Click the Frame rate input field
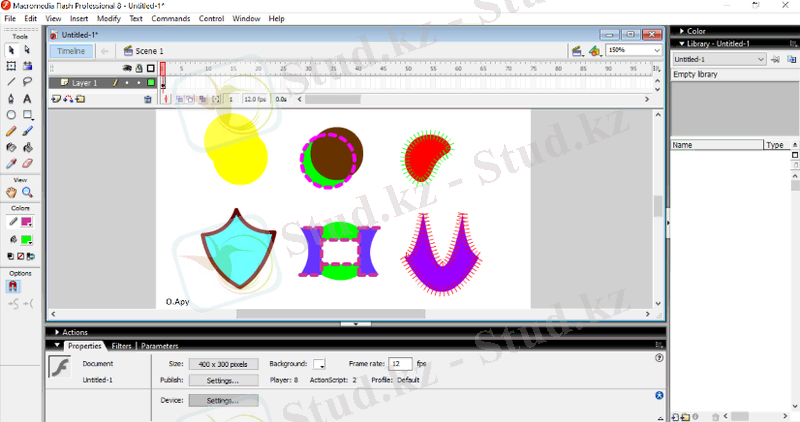 [x=400, y=364]
